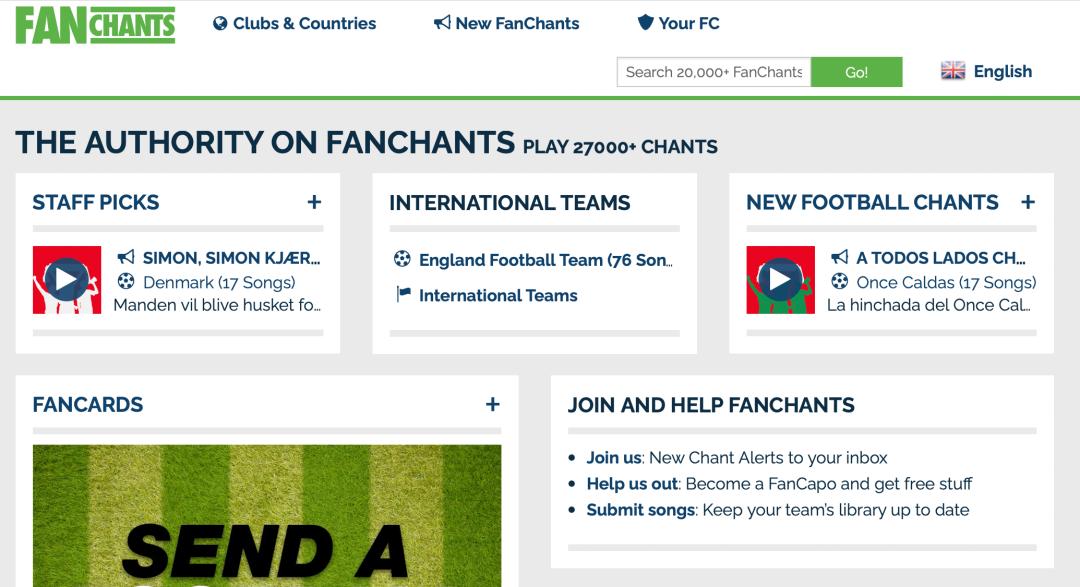Focus the Search 20,000+ FanChants field
The image size is (1080, 587).
coord(714,72)
